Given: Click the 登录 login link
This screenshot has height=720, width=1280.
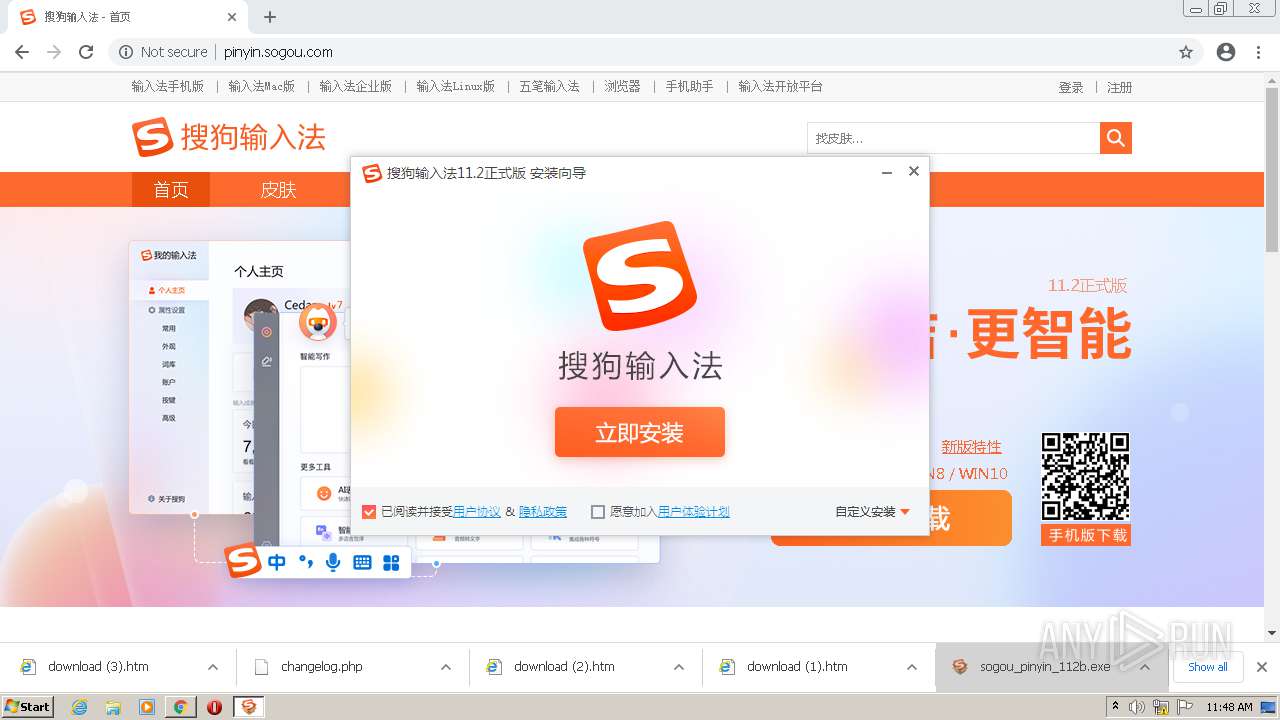Looking at the screenshot, I should pyautogui.click(x=1071, y=88).
